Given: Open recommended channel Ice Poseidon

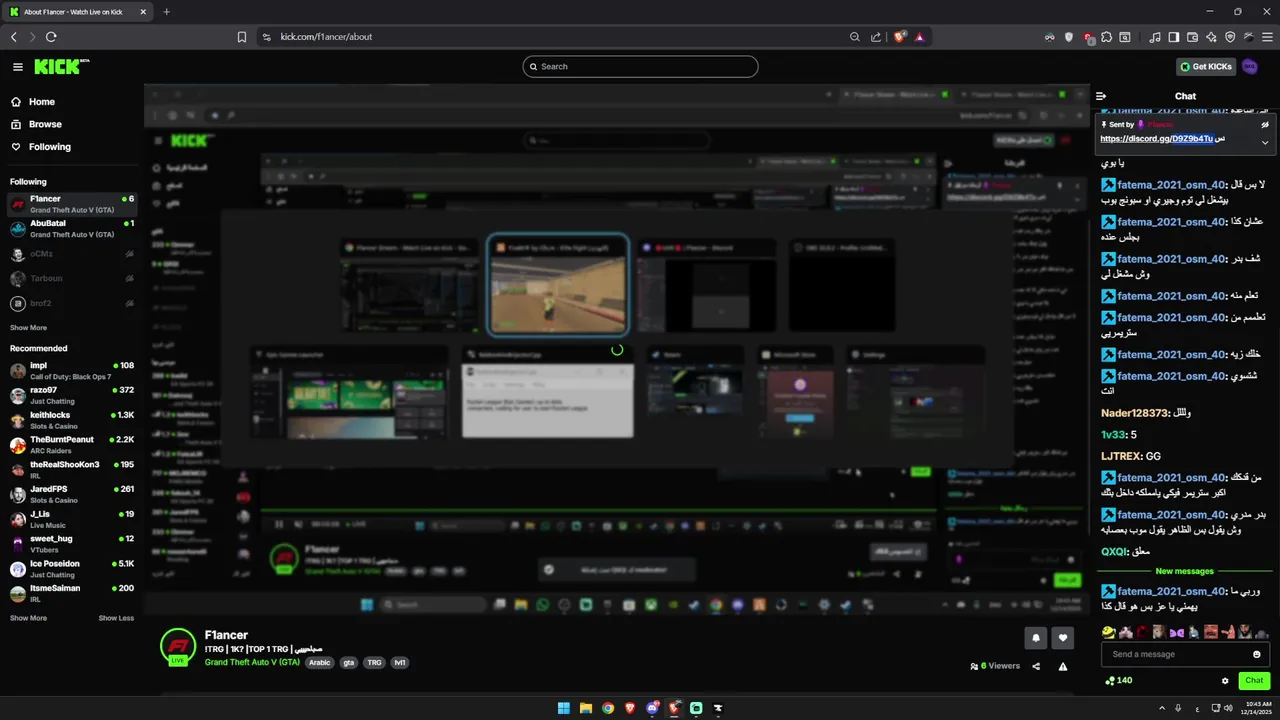Looking at the screenshot, I should (x=72, y=569).
